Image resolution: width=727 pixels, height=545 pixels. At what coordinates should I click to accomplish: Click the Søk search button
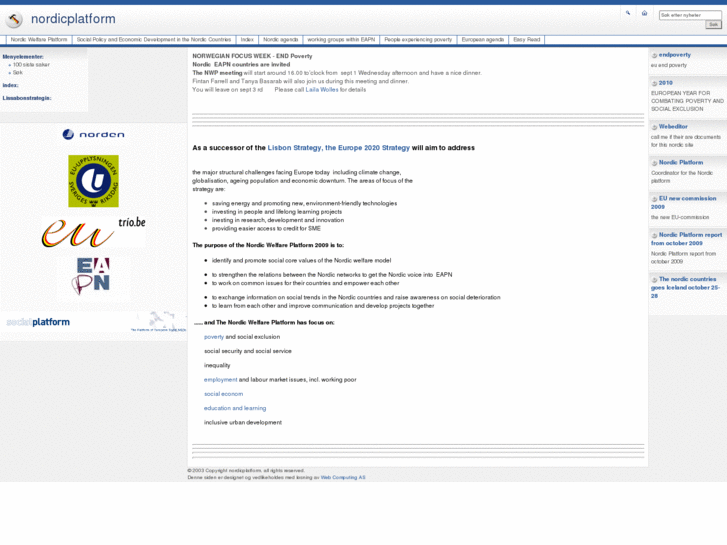tap(714, 25)
